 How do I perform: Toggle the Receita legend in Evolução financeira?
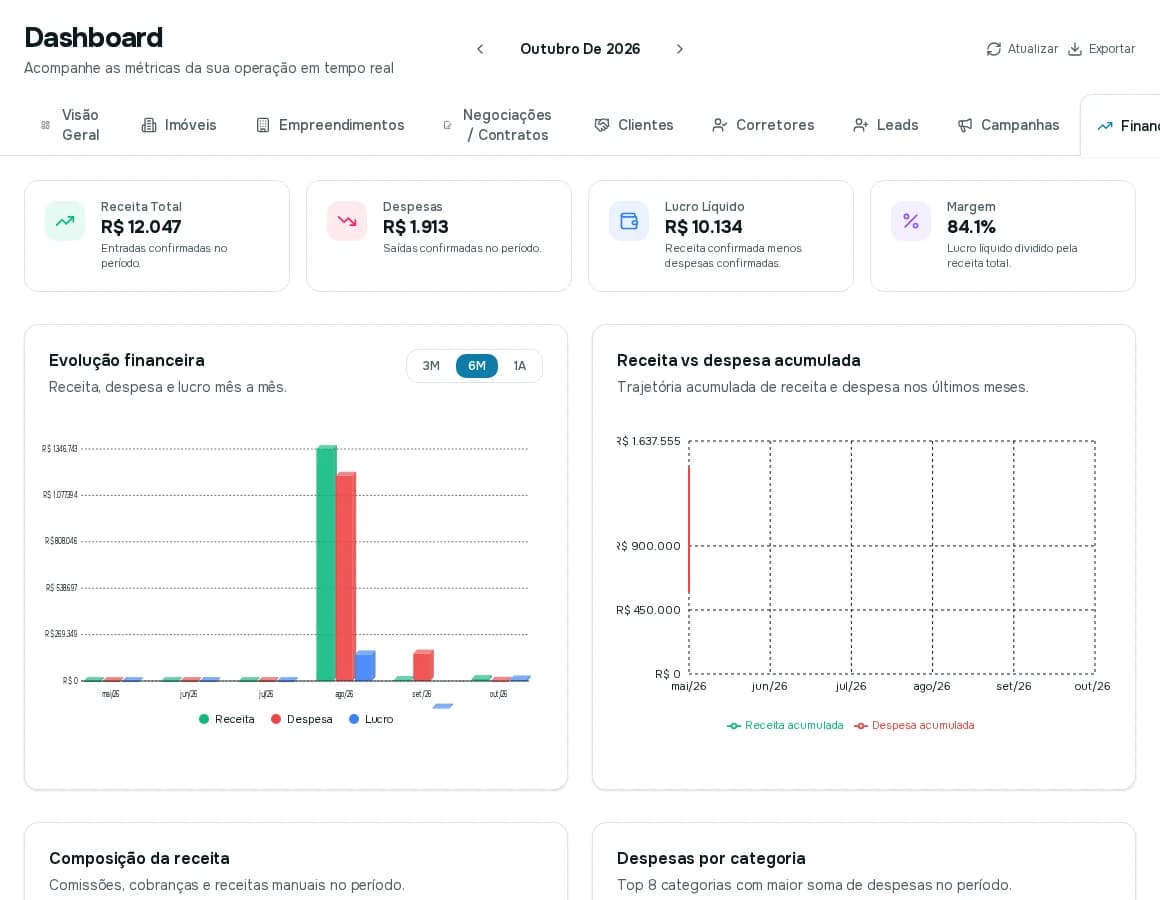[227, 719]
